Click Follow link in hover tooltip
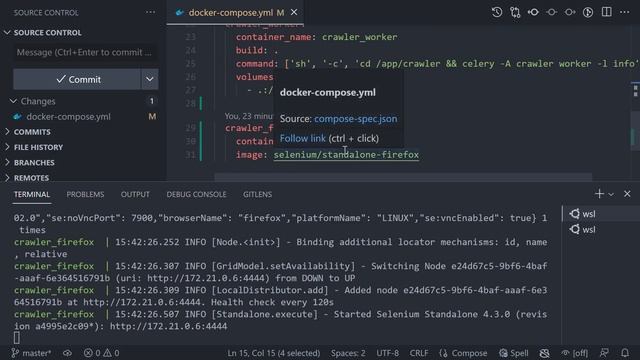640x360 pixels. click(302, 138)
